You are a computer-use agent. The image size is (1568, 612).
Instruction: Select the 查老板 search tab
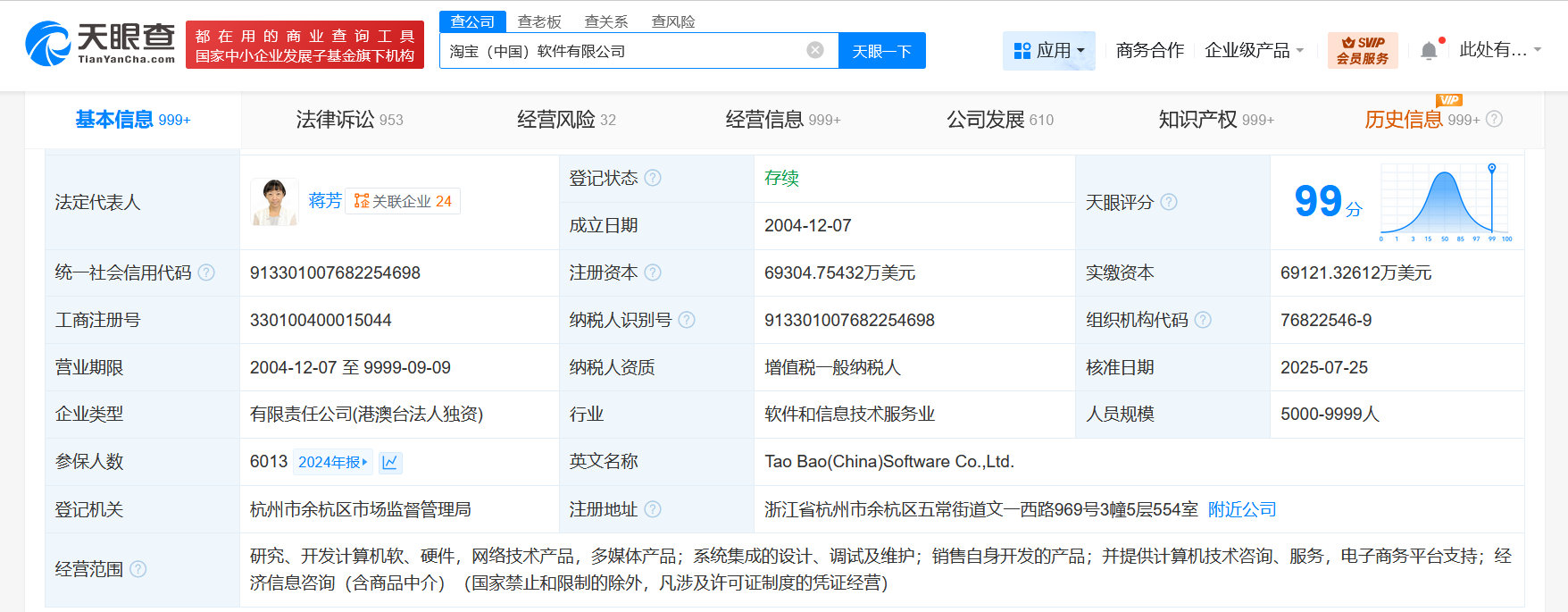click(x=539, y=21)
